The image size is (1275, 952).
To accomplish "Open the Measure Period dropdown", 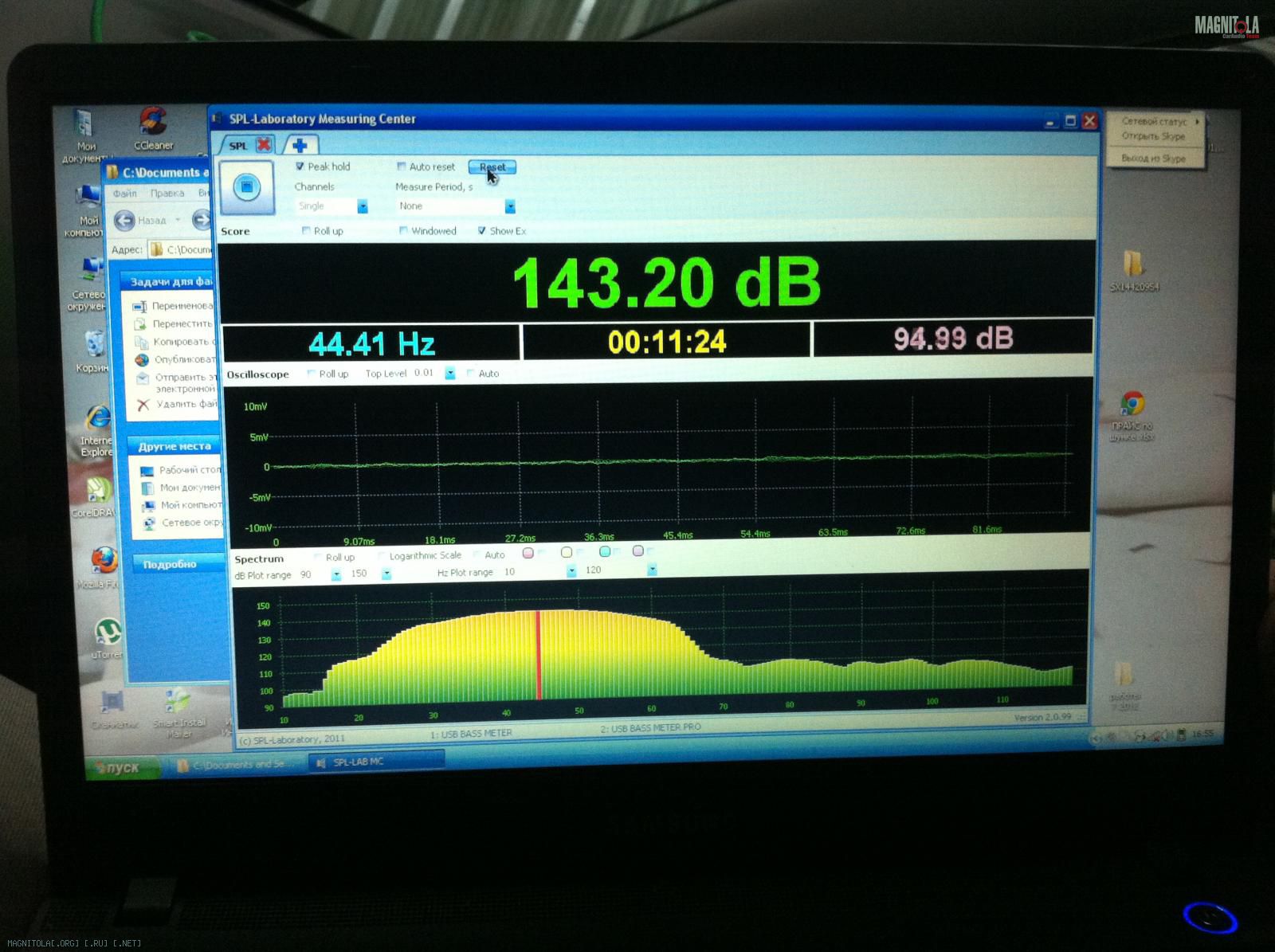I will pyautogui.click(x=510, y=207).
